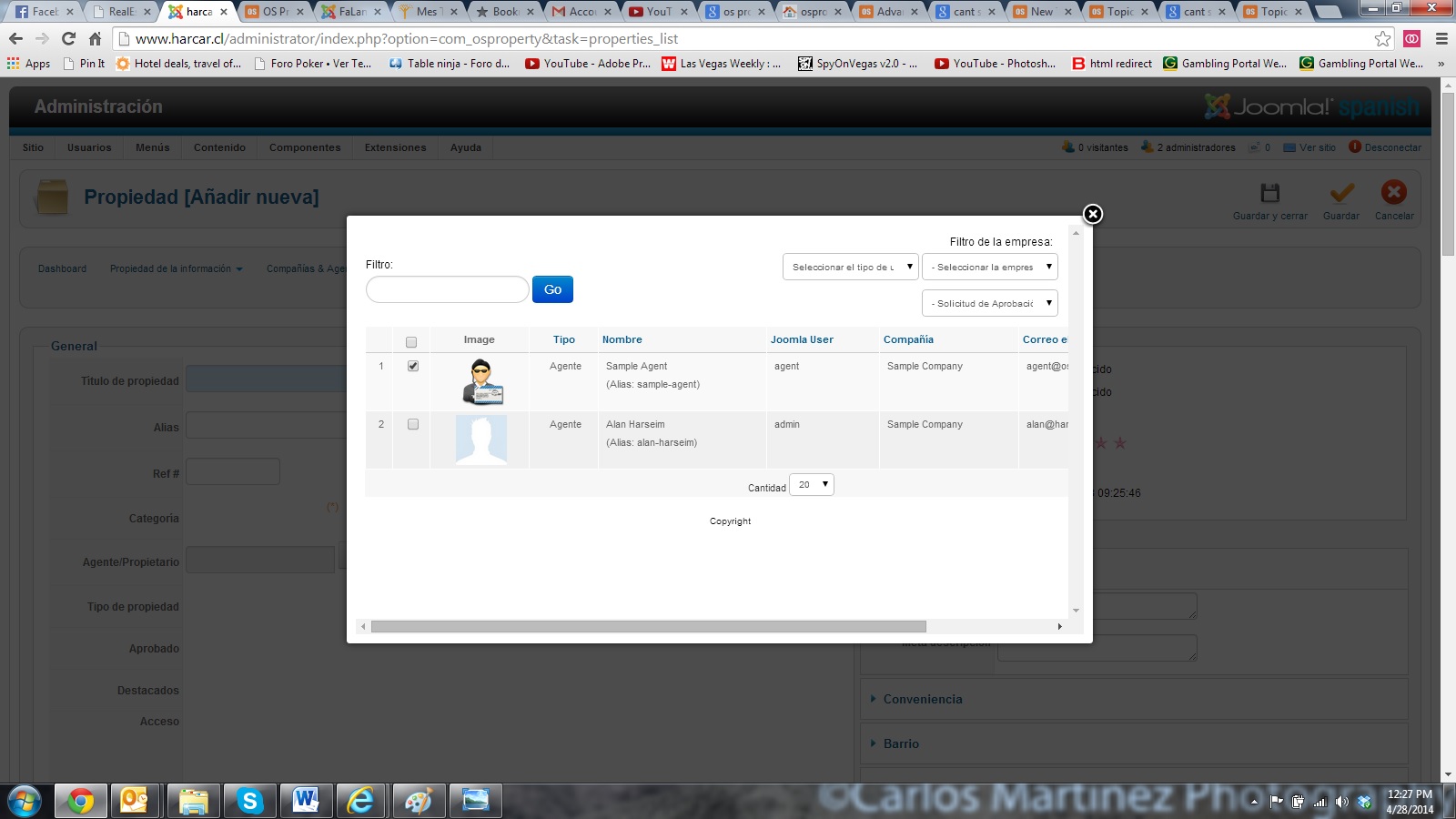Image resolution: width=1456 pixels, height=819 pixels.
Task: Click the browser home icon
Action: 95,39
